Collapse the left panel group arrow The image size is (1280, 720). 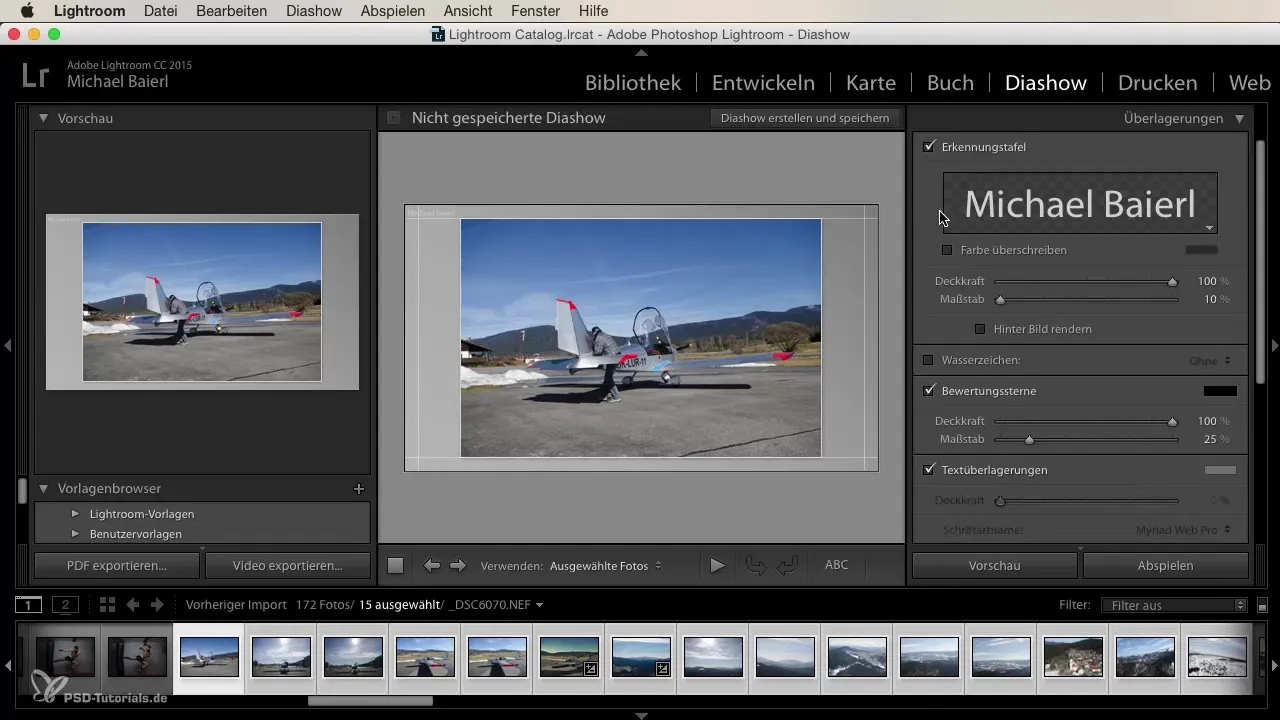click(7, 345)
